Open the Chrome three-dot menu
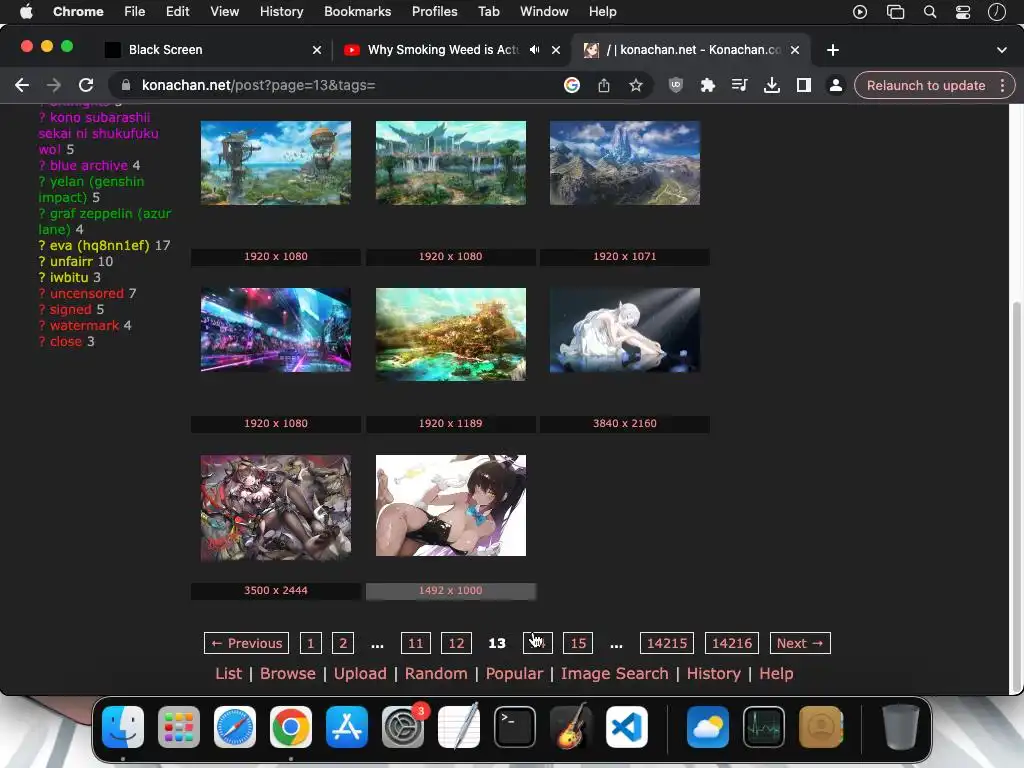Viewport: 1024px width, 768px height. tap(1002, 86)
